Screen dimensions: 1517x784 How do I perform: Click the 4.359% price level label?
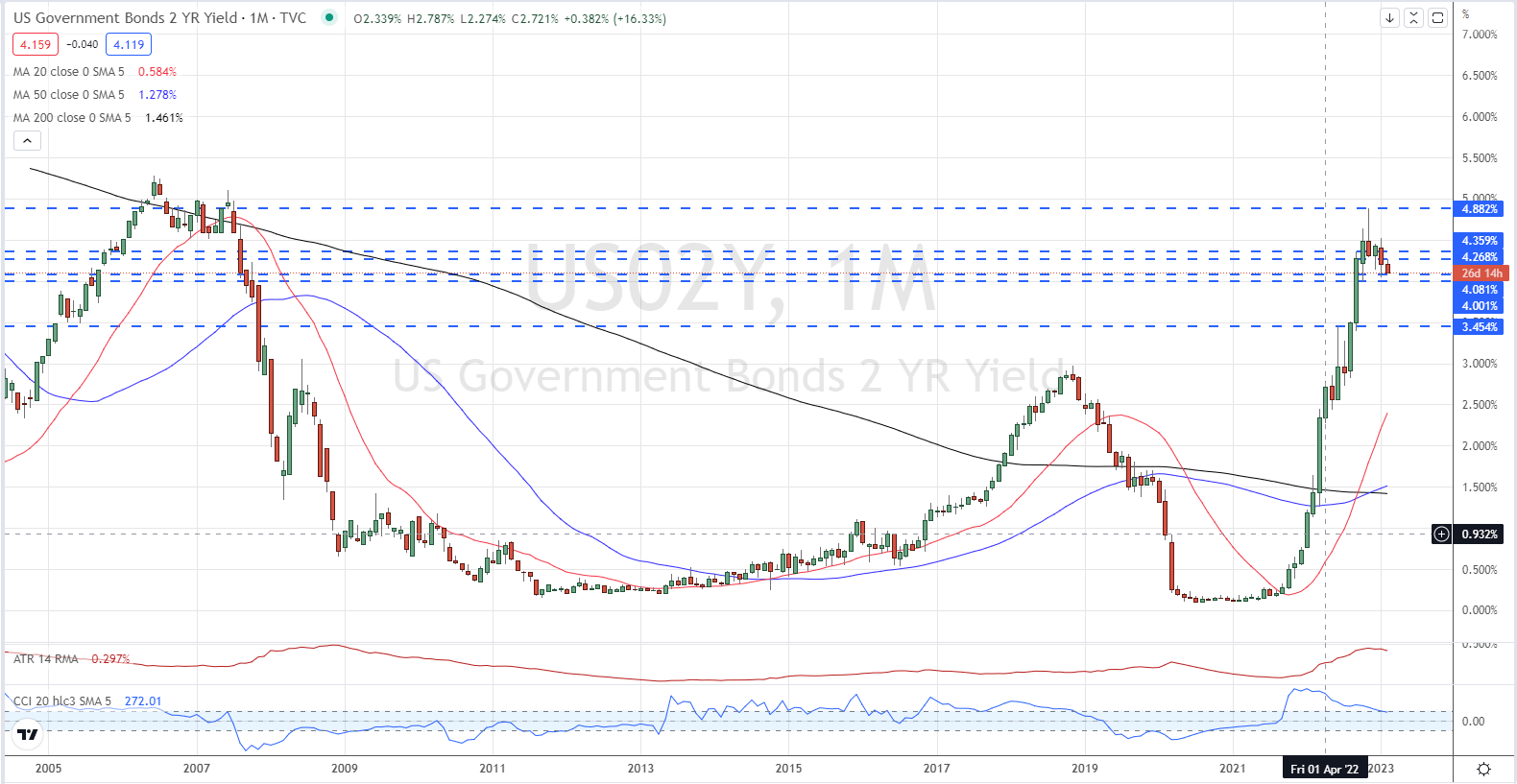(x=1480, y=241)
